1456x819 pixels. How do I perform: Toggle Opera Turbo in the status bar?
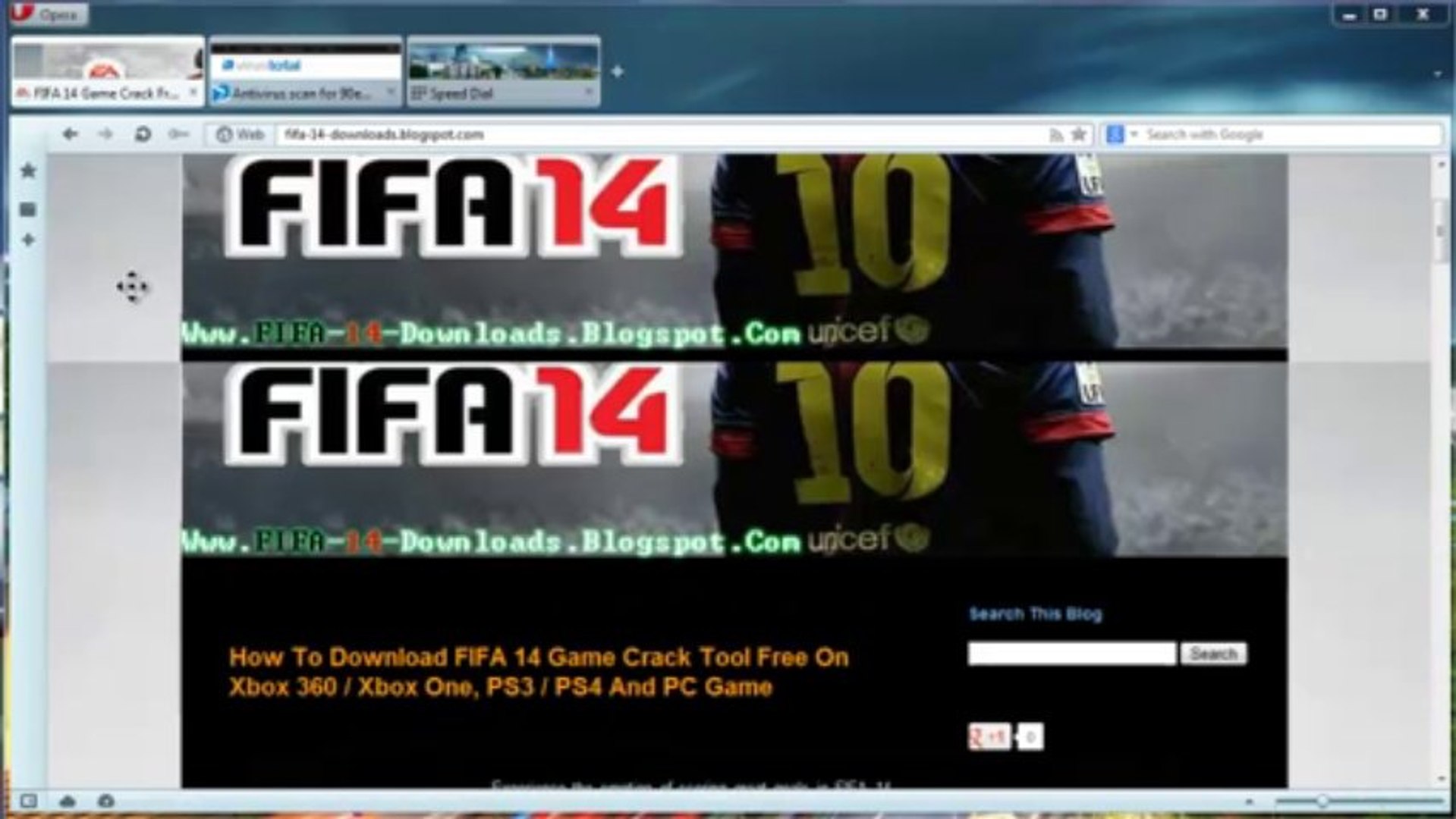pyautogui.click(x=106, y=801)
